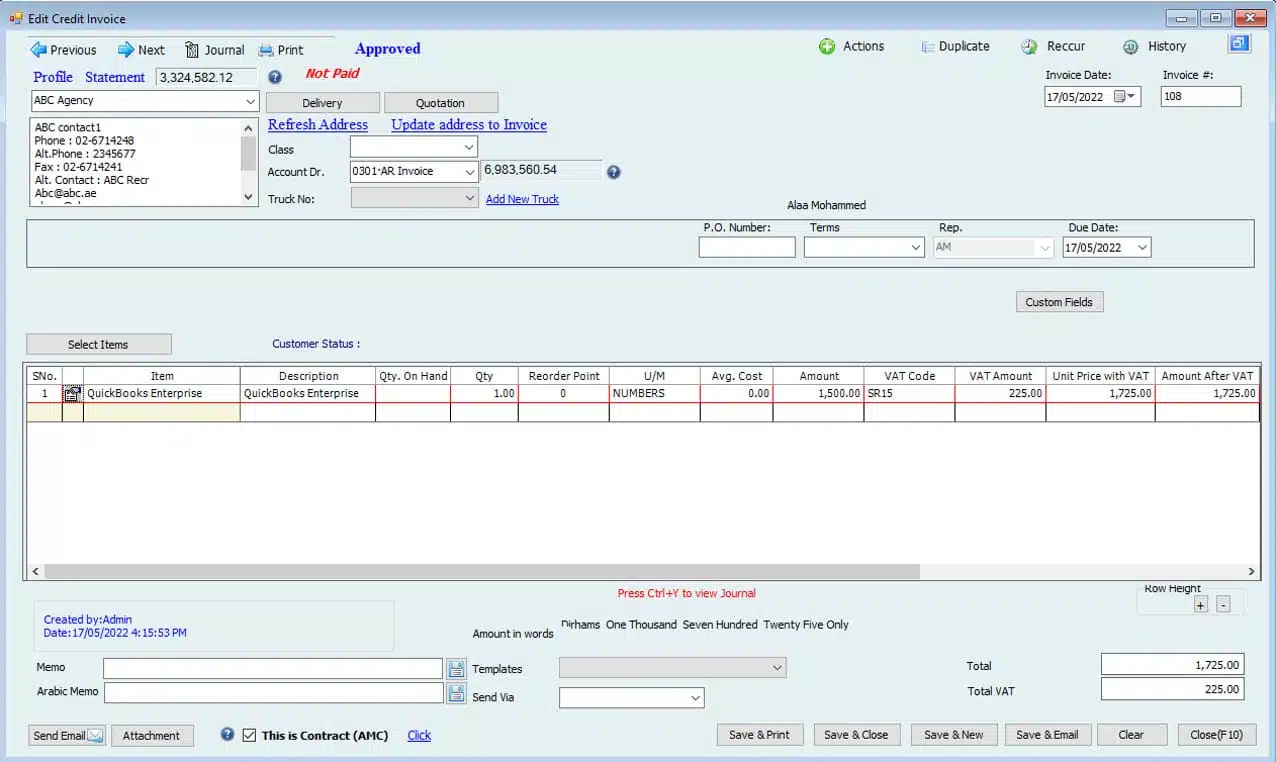The height and width of the screenshot is (762, 1276).
Task: Open the Truck No dropdown
Action: 471,198
